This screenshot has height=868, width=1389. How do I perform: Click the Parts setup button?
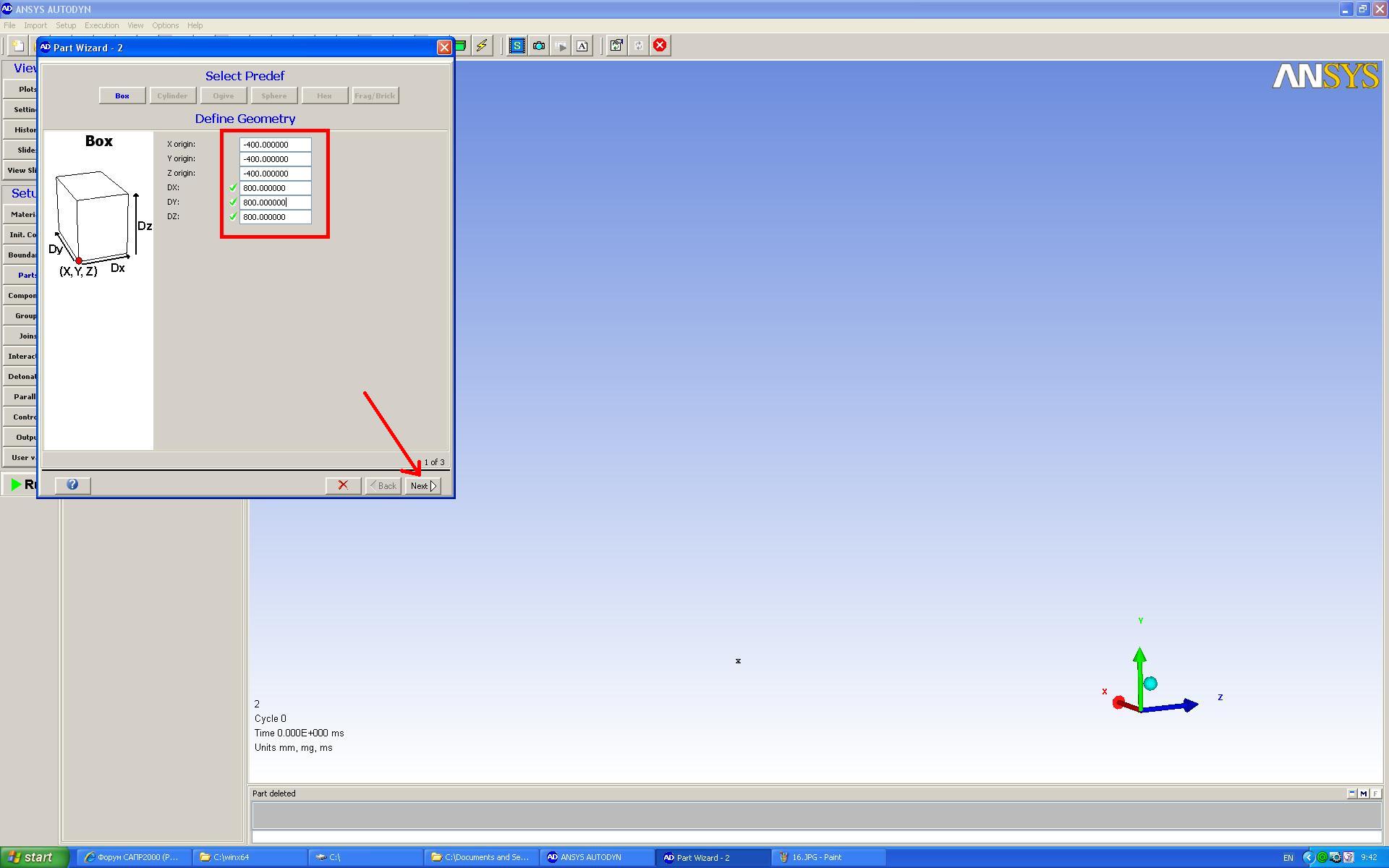coord(20,275)
